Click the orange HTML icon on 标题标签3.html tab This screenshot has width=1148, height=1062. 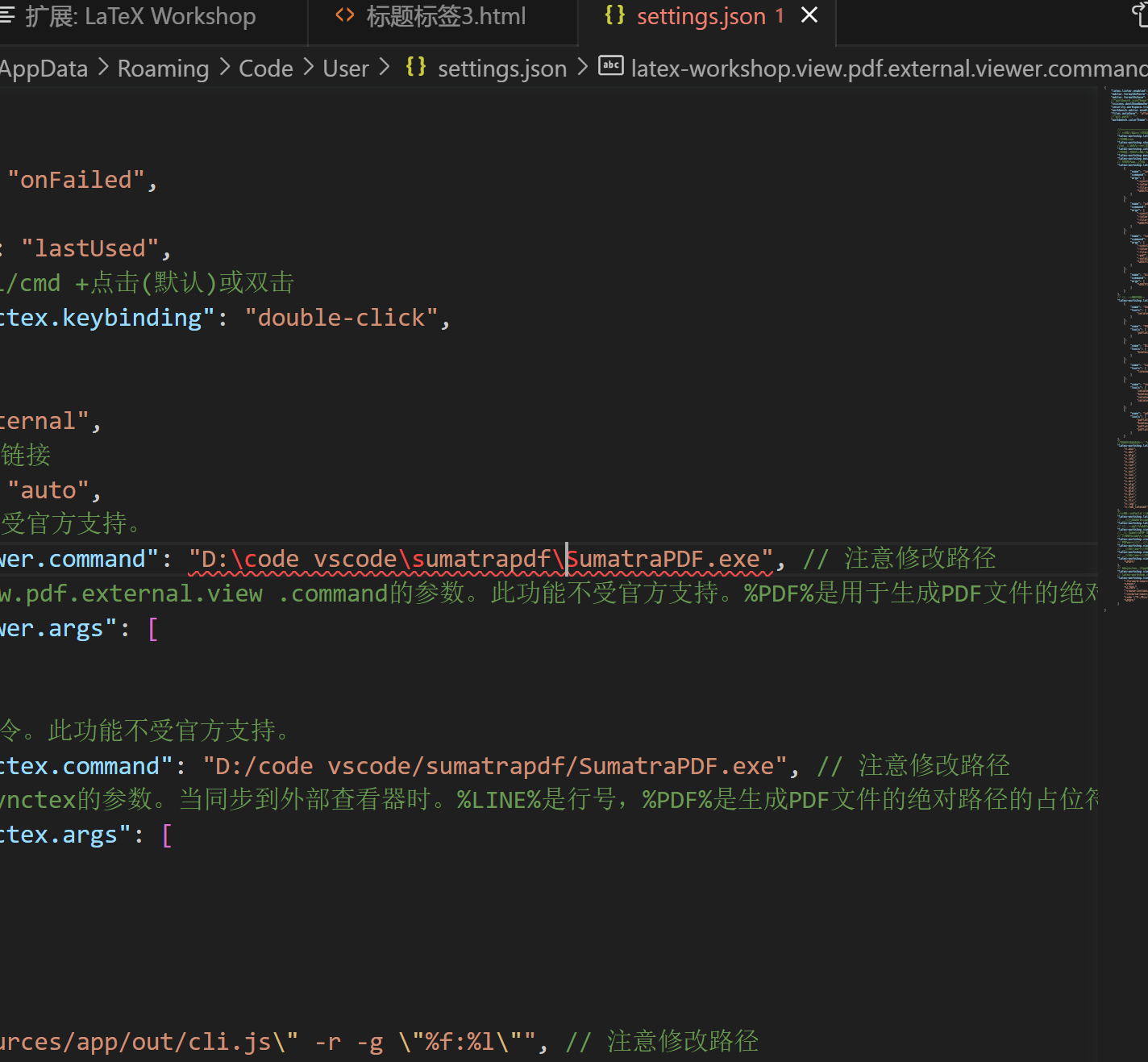(345, 15)
